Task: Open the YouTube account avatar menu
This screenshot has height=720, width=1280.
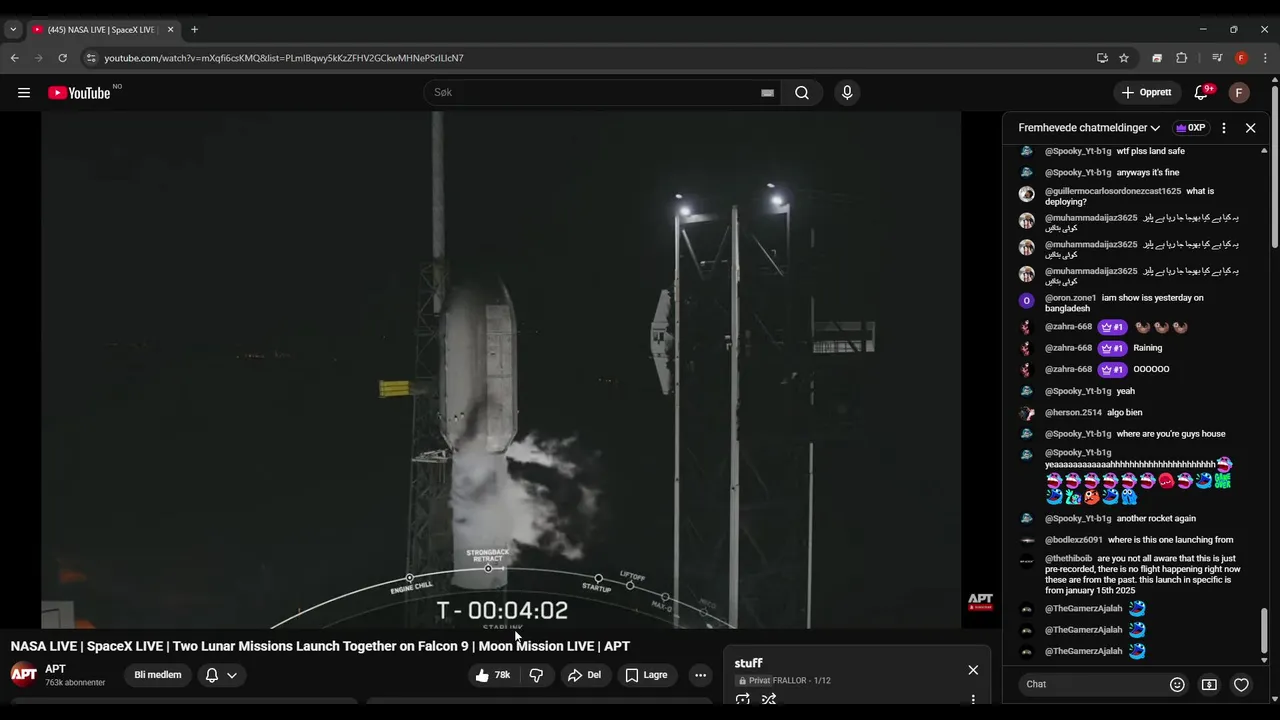Action: pos(1239,93)
